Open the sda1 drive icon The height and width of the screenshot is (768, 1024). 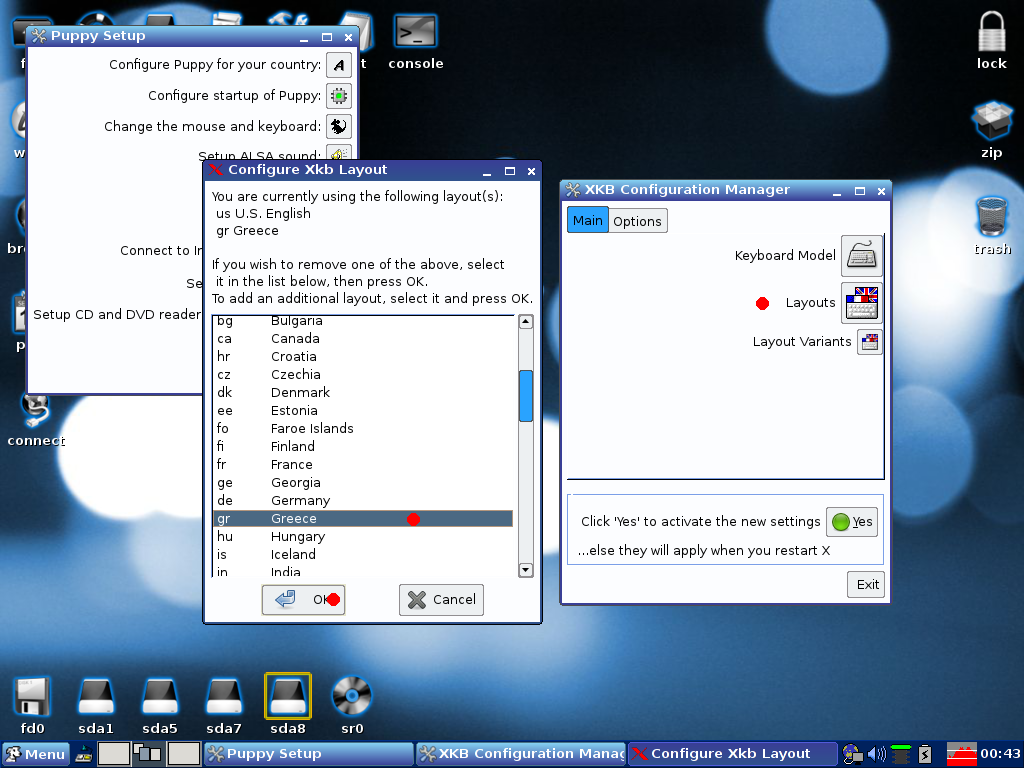tap(96, 705)
